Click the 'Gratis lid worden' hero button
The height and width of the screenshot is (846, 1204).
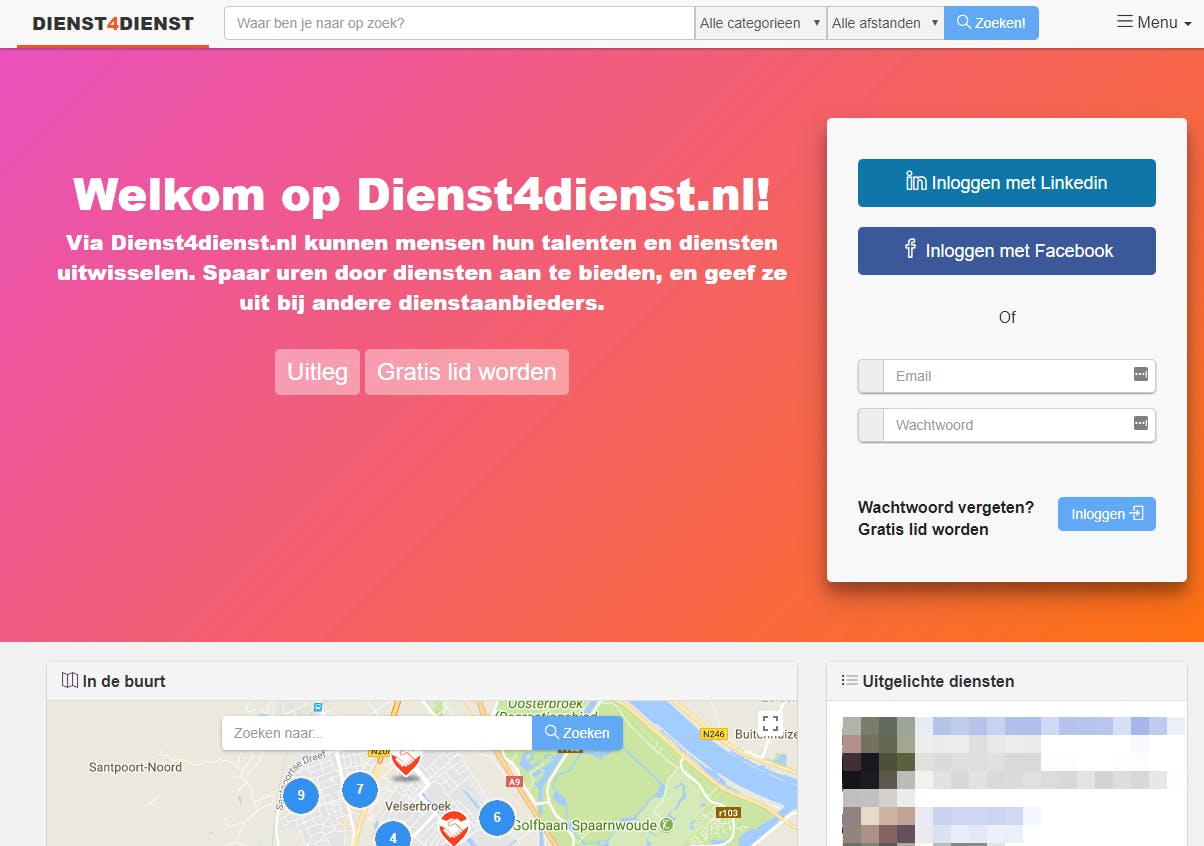tap(467, 372)
